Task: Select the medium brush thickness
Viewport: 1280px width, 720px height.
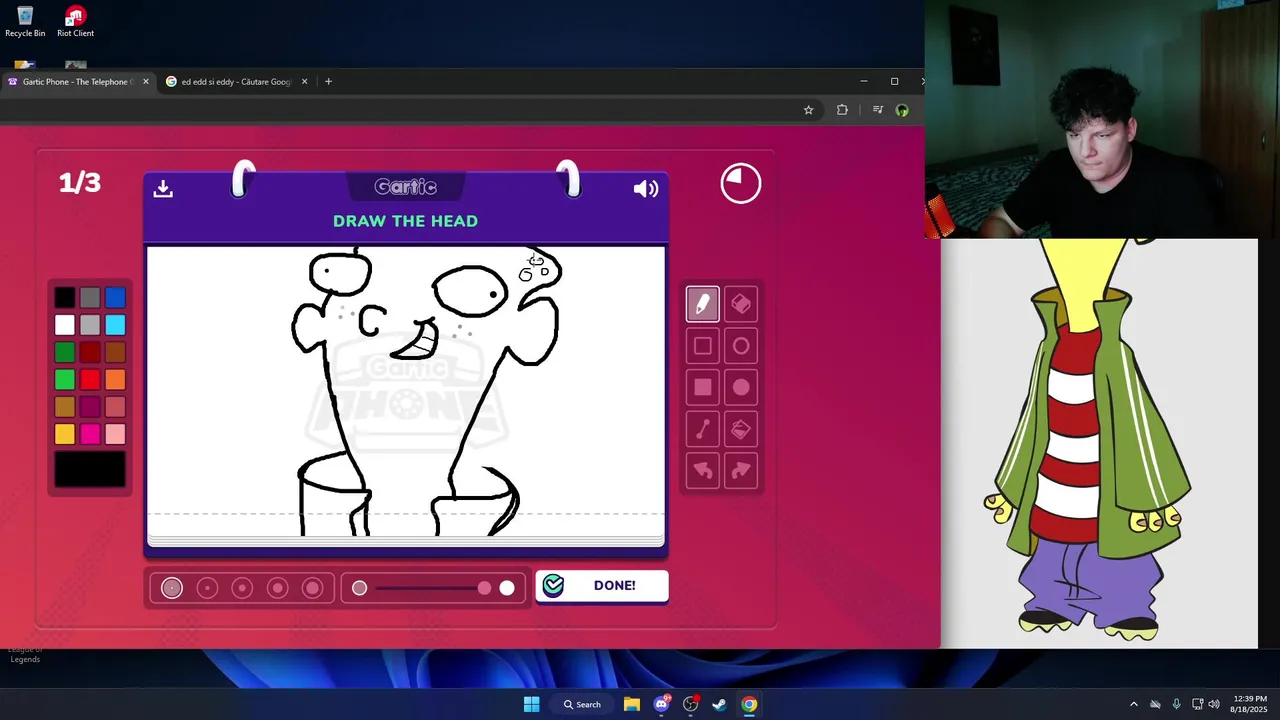Action: coord(242,588)
